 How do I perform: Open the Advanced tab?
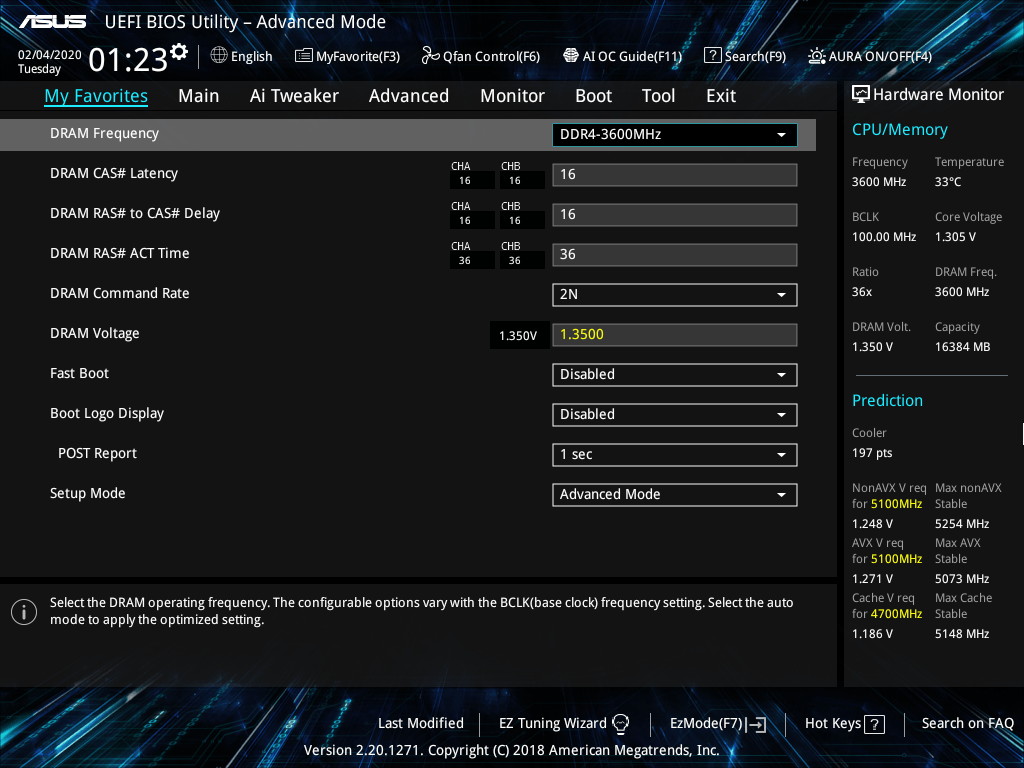[x=409, y=96]
